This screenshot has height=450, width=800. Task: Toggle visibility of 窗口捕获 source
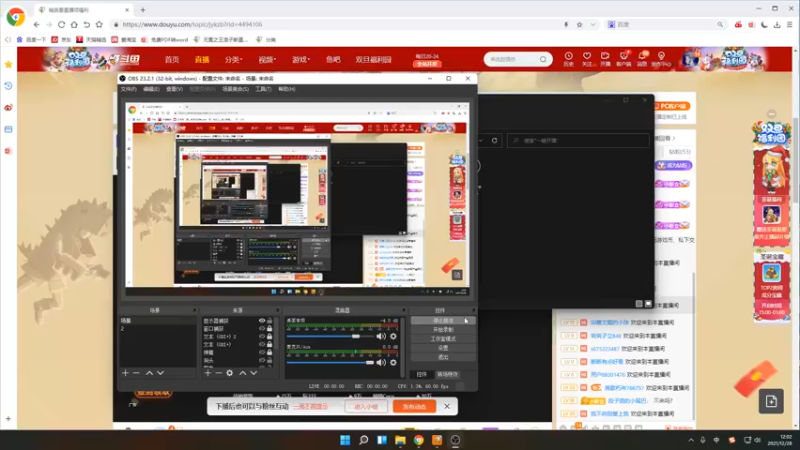pyautogui.click(x=262, y=329)
